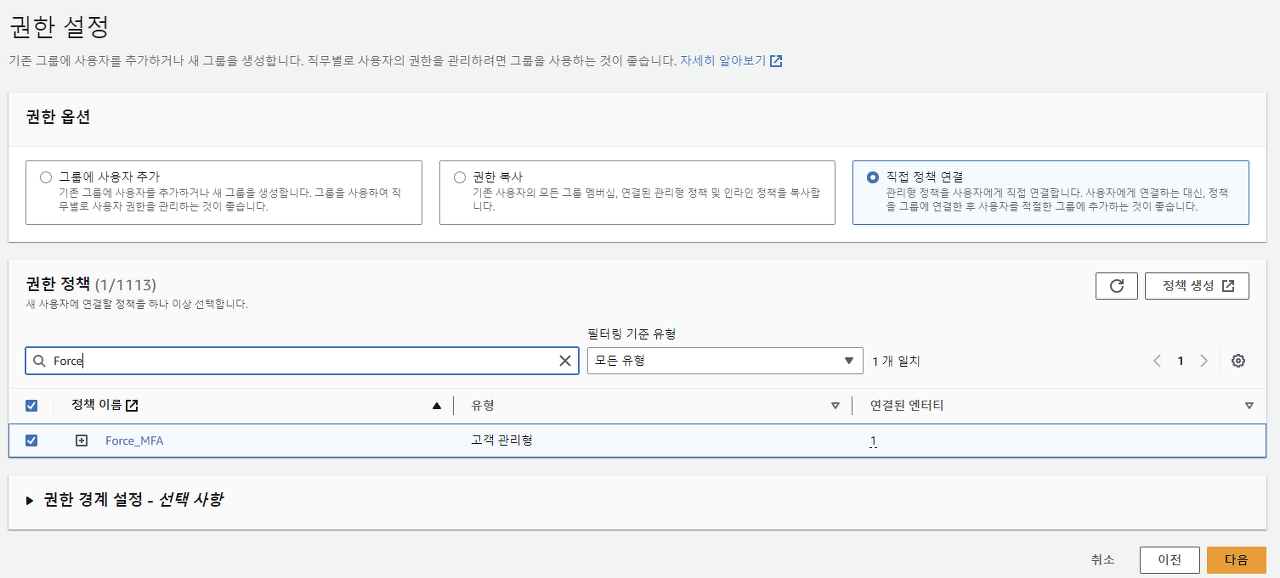Viewport: 1280px width, 578px height.
Task: Click the 다음 button
Action: pyautogui.click(x=1236, y=560)
